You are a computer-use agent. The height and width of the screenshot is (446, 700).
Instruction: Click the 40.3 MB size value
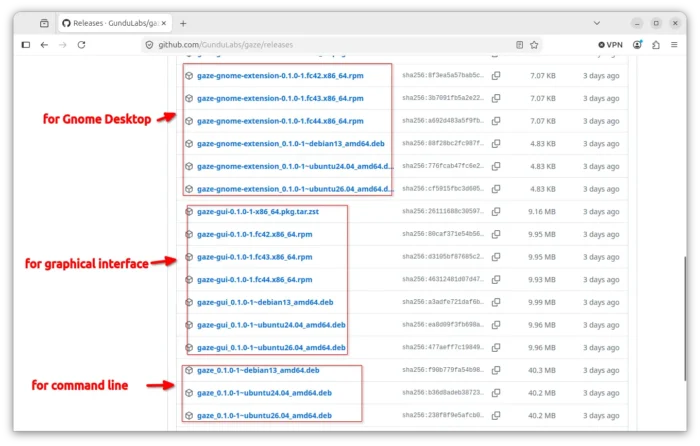click(x=542, y=371)
